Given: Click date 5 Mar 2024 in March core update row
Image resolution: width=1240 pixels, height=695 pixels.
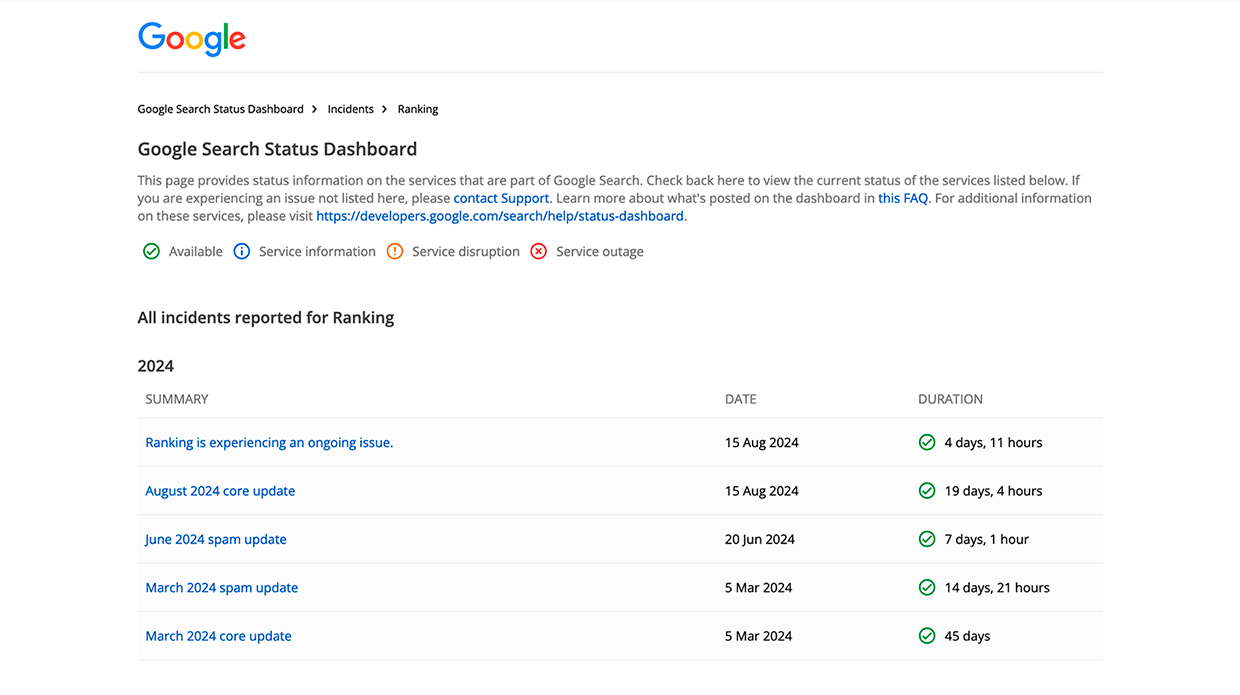Looking at the screenshot, I should click(758, 636).
